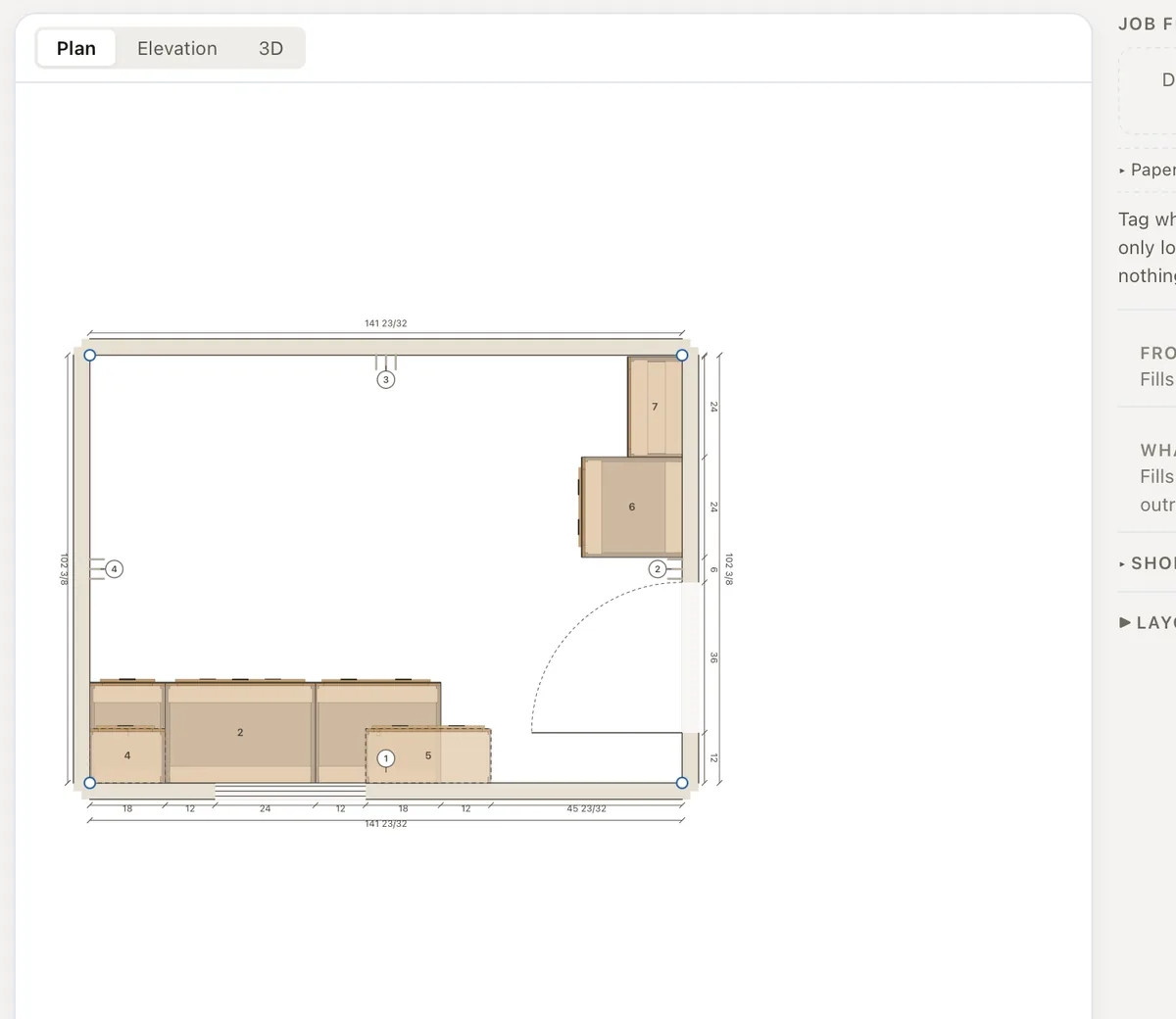Click the right 102 3/8 dimension label
Screen dimensions: 1176x1019
tap(729, 569)
